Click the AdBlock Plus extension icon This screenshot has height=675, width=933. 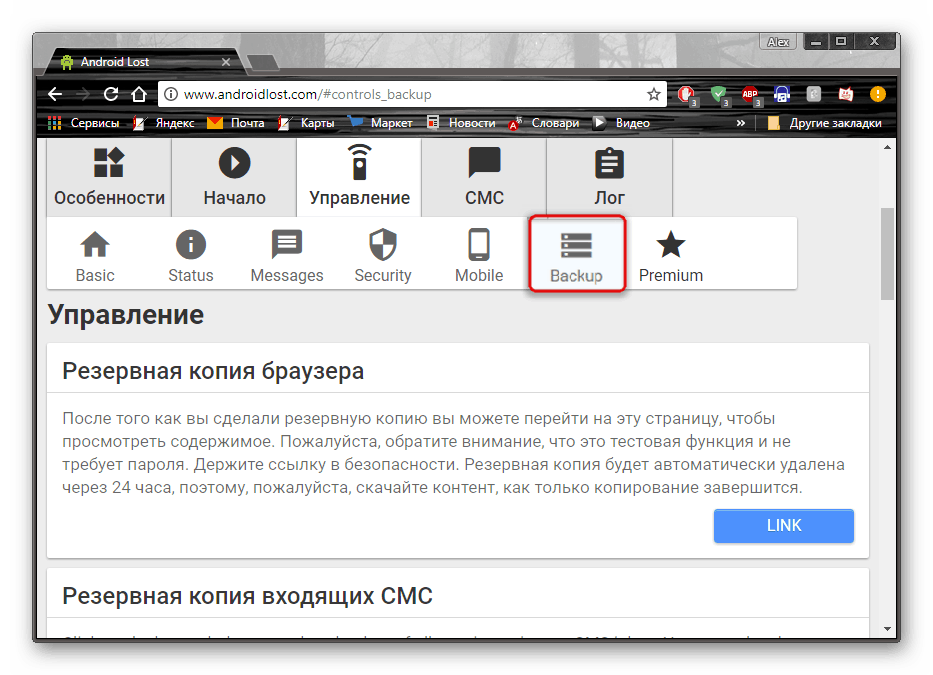749,94
